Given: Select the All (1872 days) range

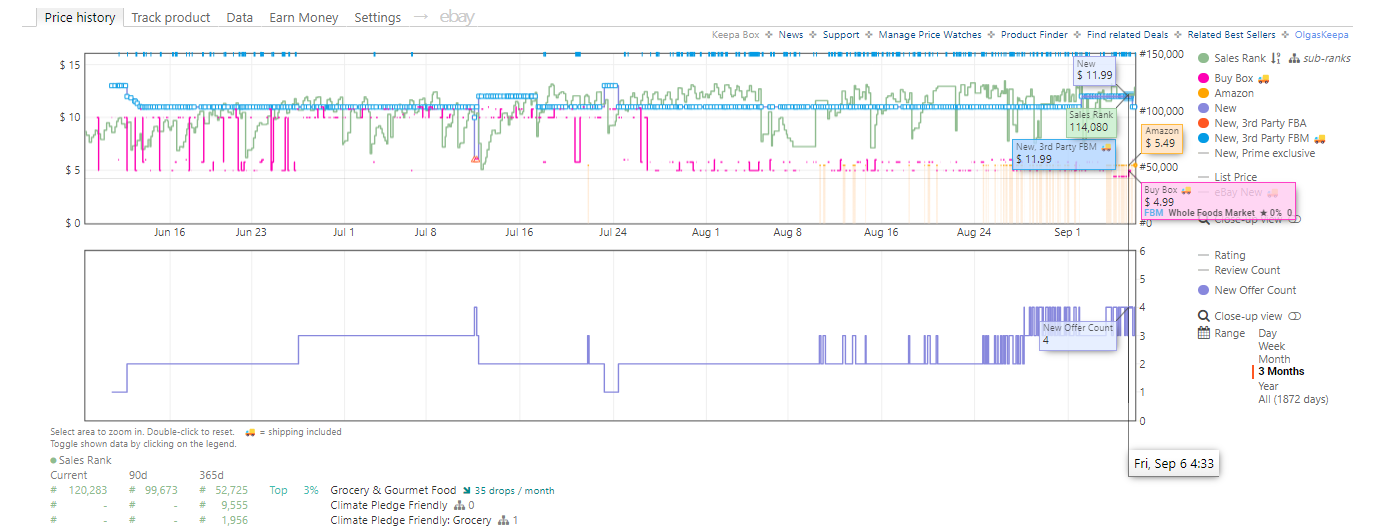Looking at the screenshot, I should 1293,399.
